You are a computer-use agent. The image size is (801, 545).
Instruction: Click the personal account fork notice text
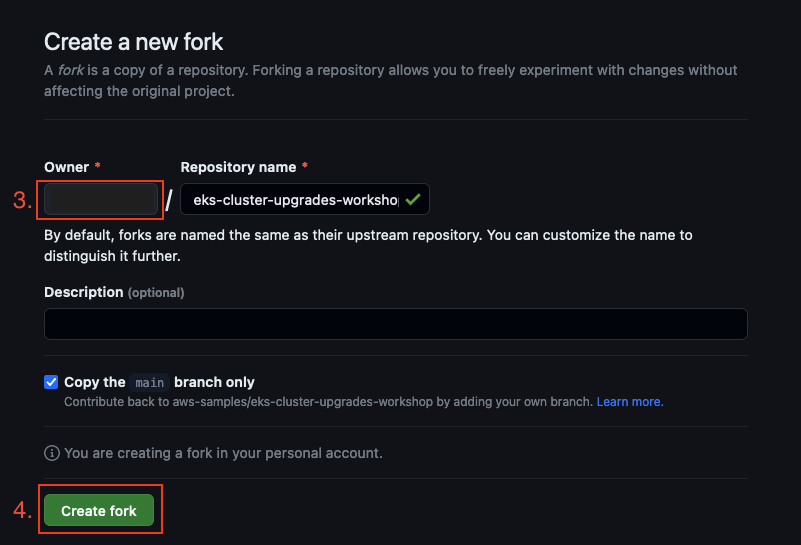pos(223,453)
